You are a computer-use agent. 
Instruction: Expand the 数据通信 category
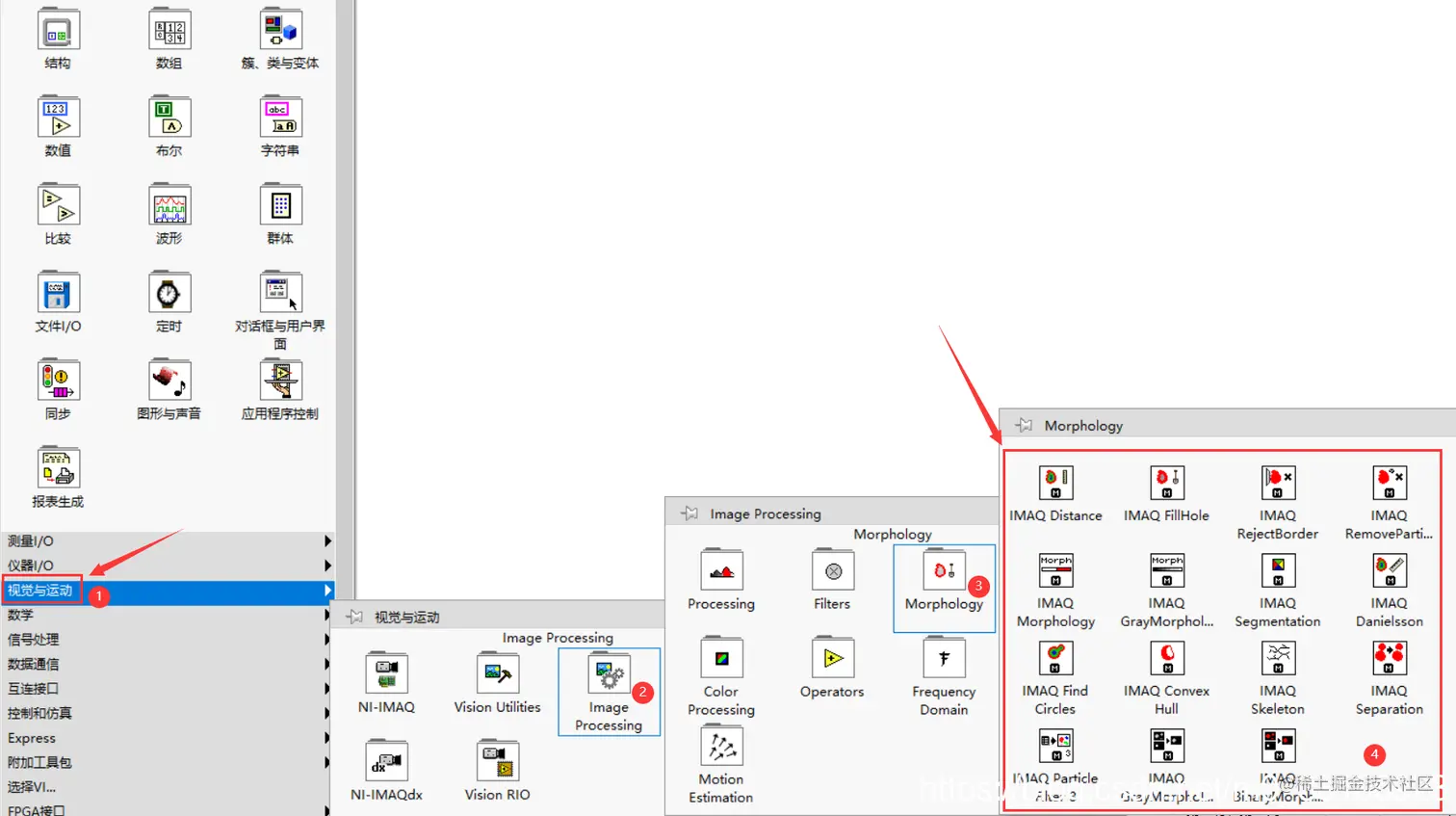pos(168,664)
